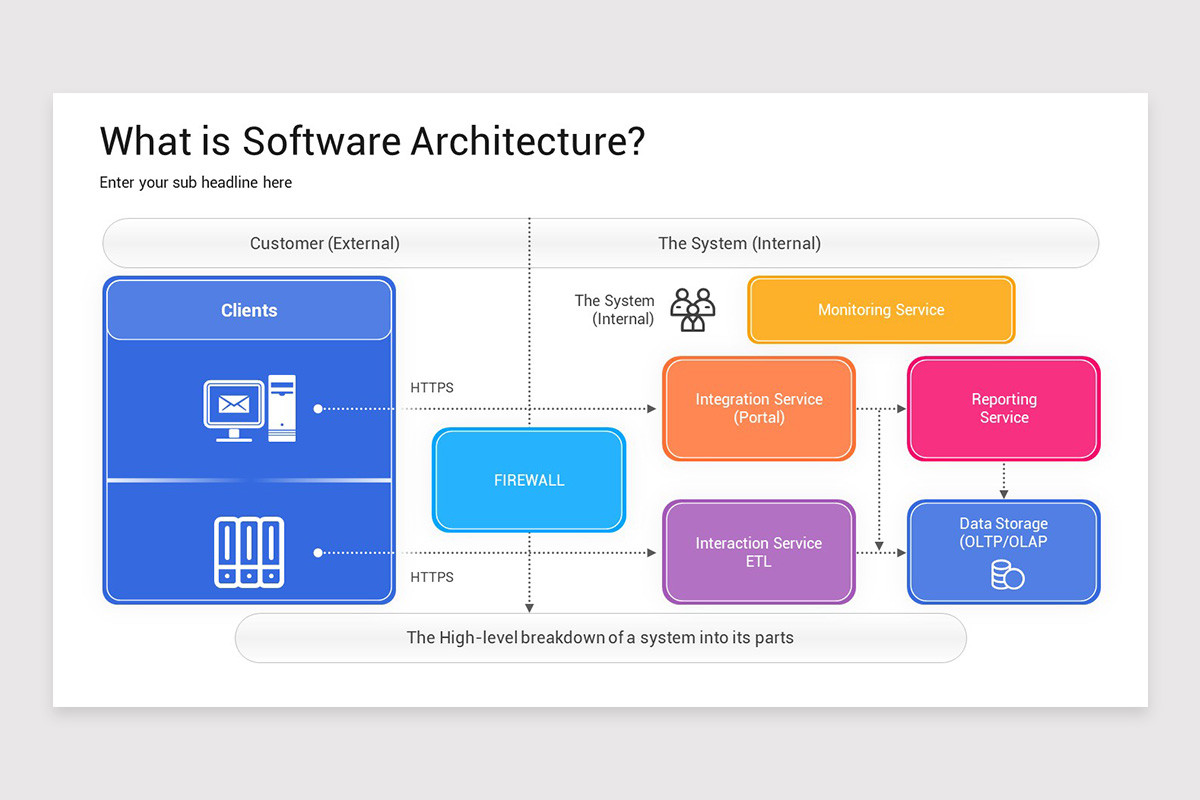This screenshot has width=1200, height=800.
Task: Select the Customer (External) header
Action: point(325,243)
